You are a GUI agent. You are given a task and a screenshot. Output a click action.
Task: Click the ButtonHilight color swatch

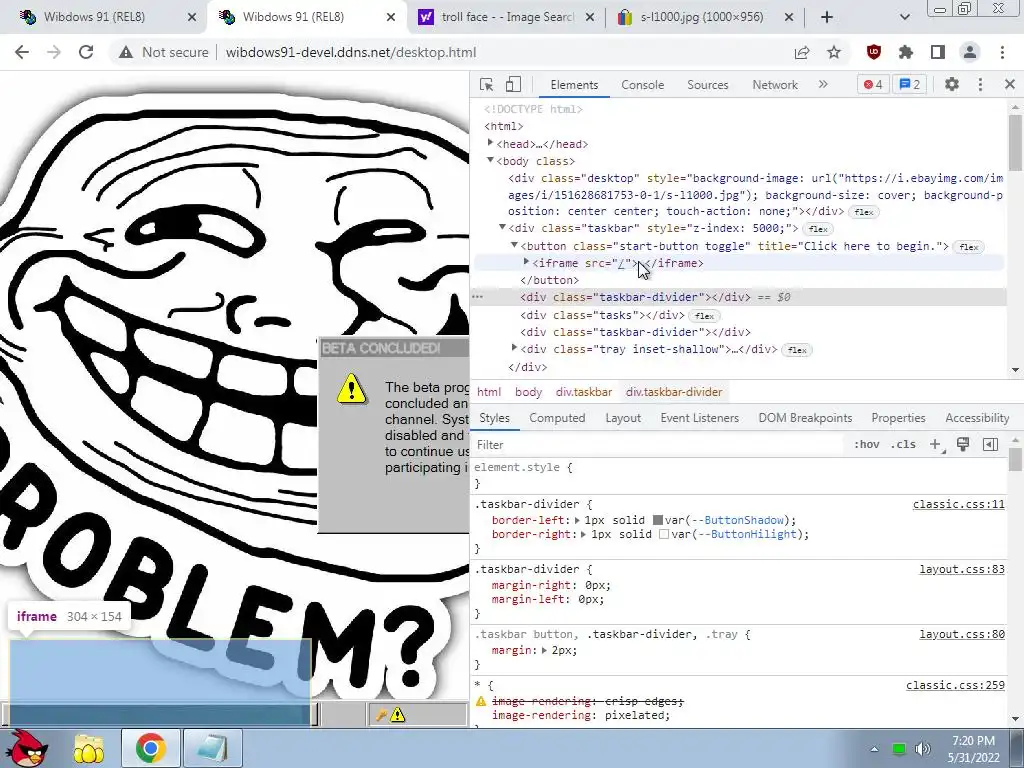click(x=664, y=534)
